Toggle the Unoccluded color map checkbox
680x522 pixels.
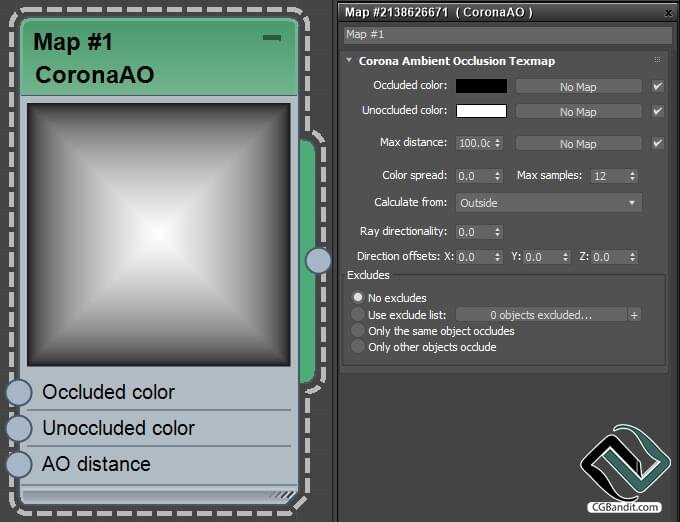[x=658, y=111]
